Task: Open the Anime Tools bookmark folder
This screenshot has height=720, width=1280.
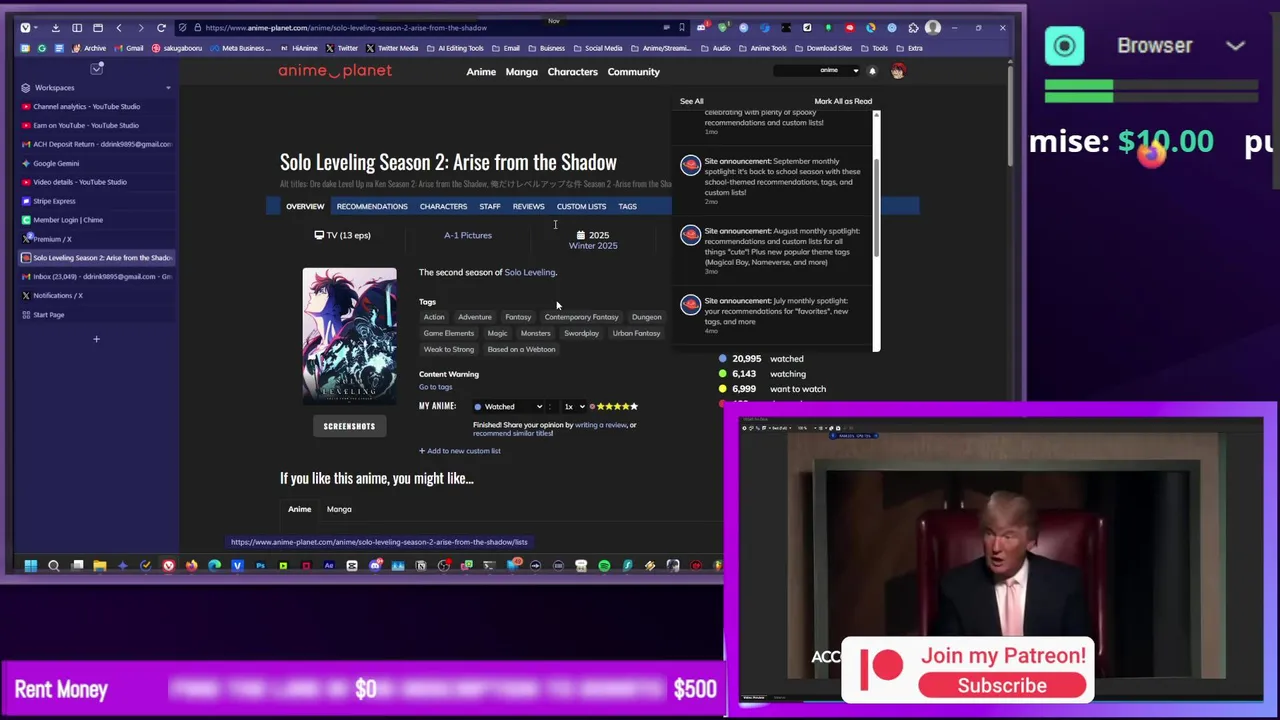Action: (x=764, y=48)
